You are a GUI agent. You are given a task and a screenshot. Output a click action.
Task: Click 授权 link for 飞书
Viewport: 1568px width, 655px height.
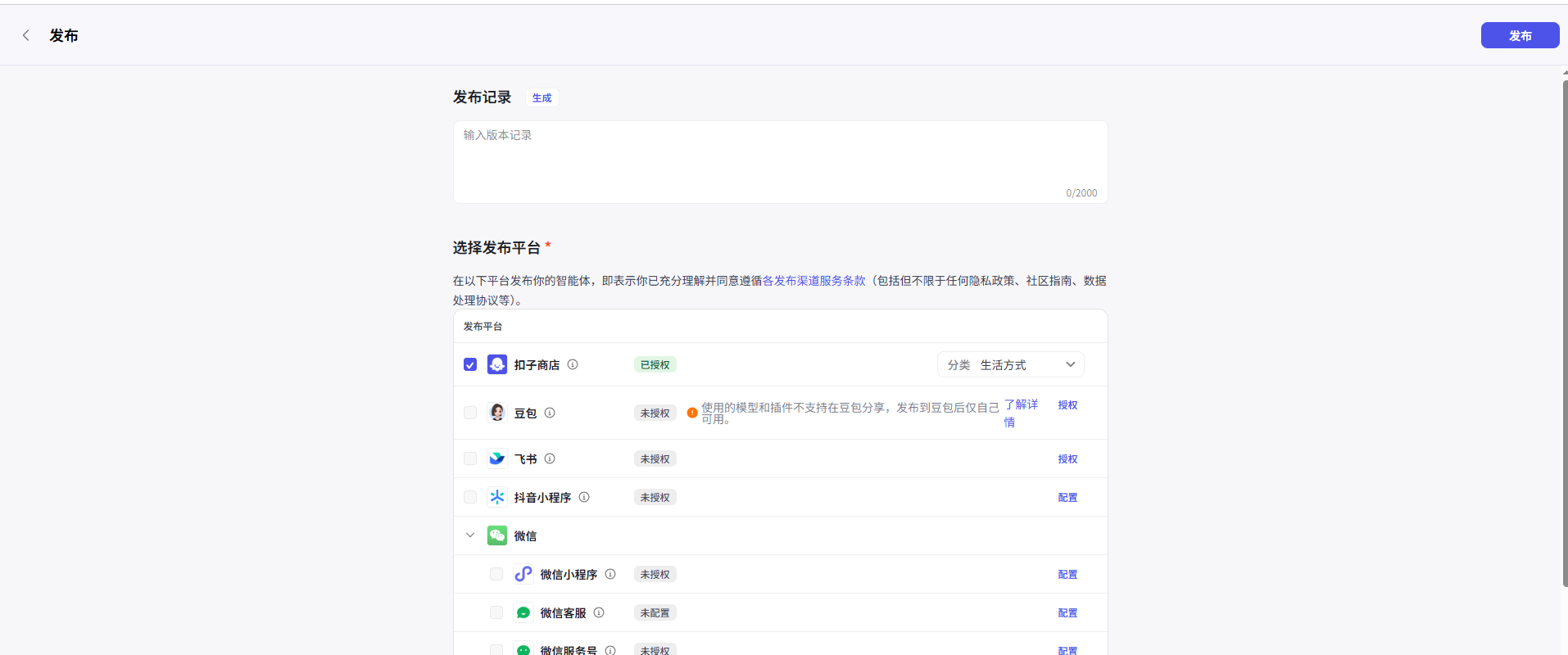pyautogui.click(x=1067, y=458)
